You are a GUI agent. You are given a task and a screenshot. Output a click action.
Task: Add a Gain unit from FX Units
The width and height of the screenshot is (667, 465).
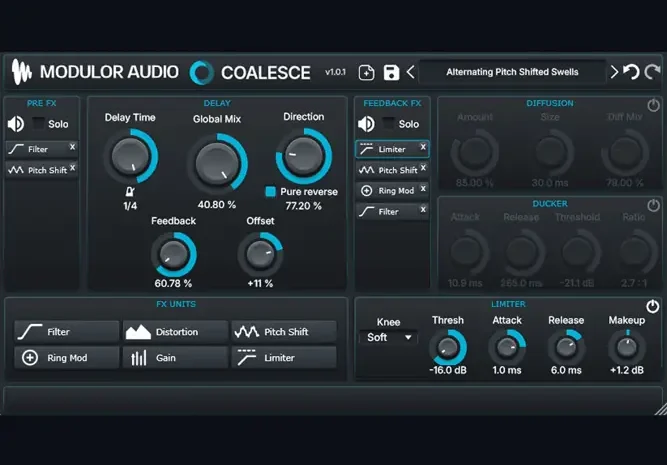coord(175,358)
